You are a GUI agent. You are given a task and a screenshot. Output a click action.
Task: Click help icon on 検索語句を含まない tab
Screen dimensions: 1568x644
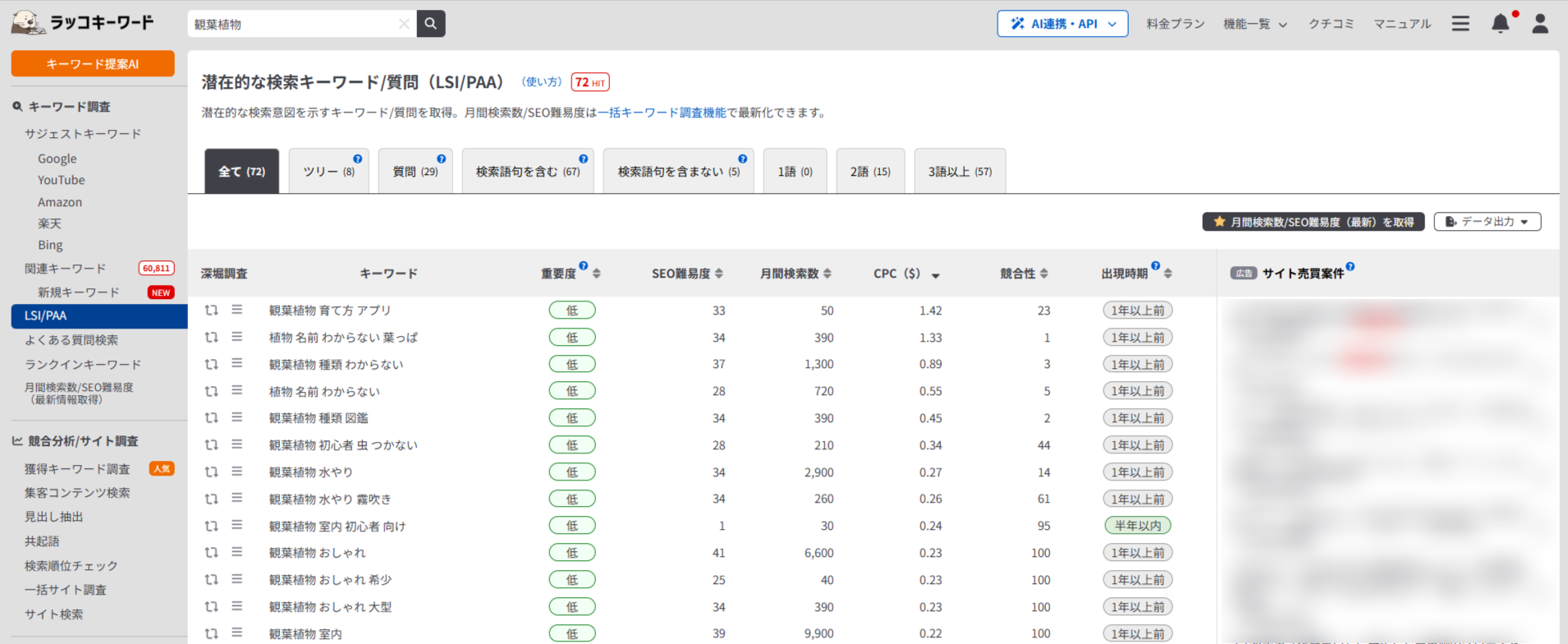(743, 159)
